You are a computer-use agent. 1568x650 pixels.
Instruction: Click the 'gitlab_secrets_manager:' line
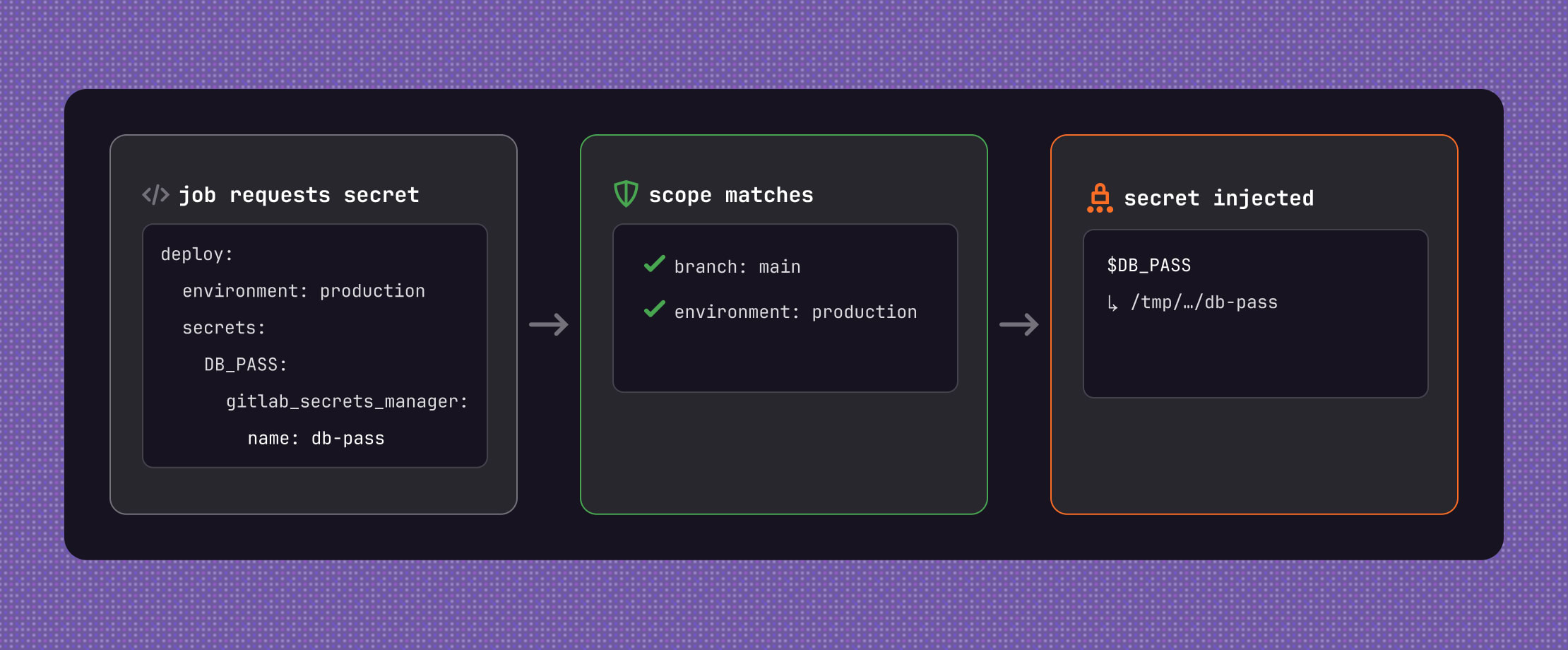(x=347, y=401)
